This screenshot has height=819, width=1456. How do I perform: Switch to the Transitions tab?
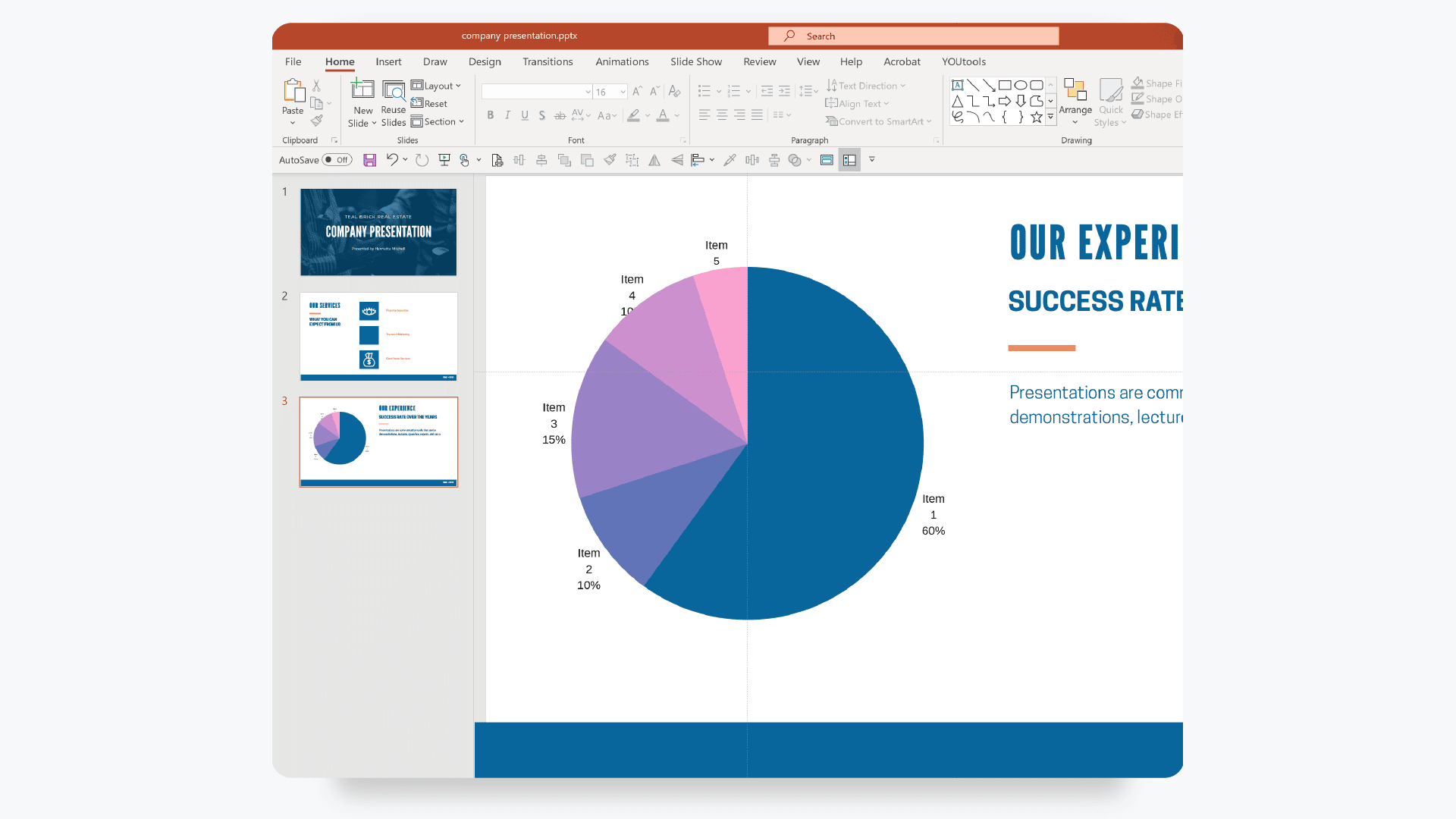pos(548,61)
